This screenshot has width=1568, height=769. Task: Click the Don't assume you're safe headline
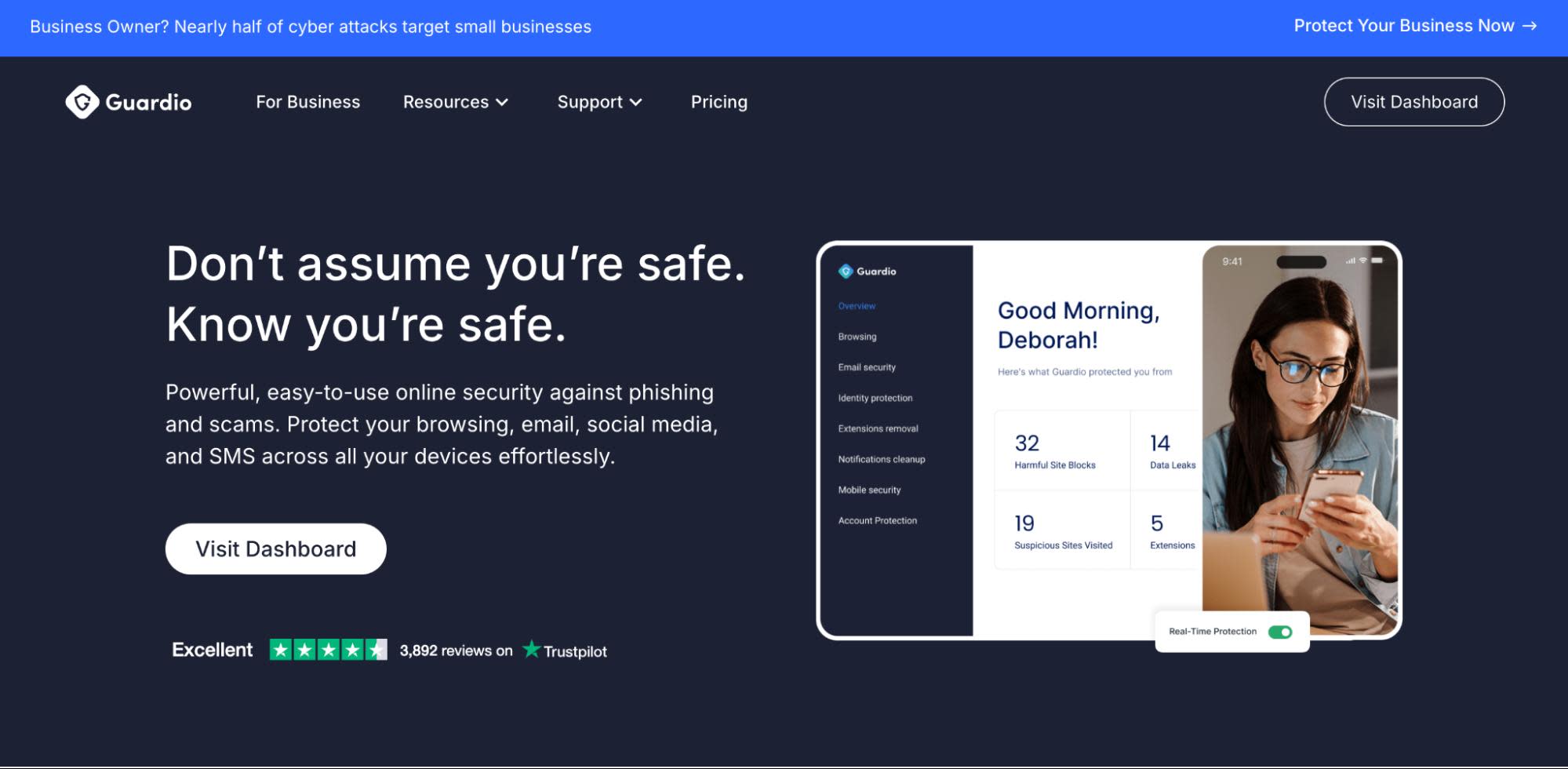[x=455, y=293]
